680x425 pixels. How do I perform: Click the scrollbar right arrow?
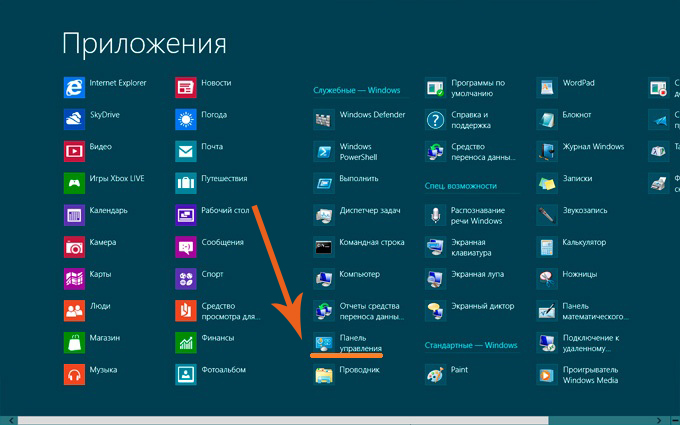(659, 421)
